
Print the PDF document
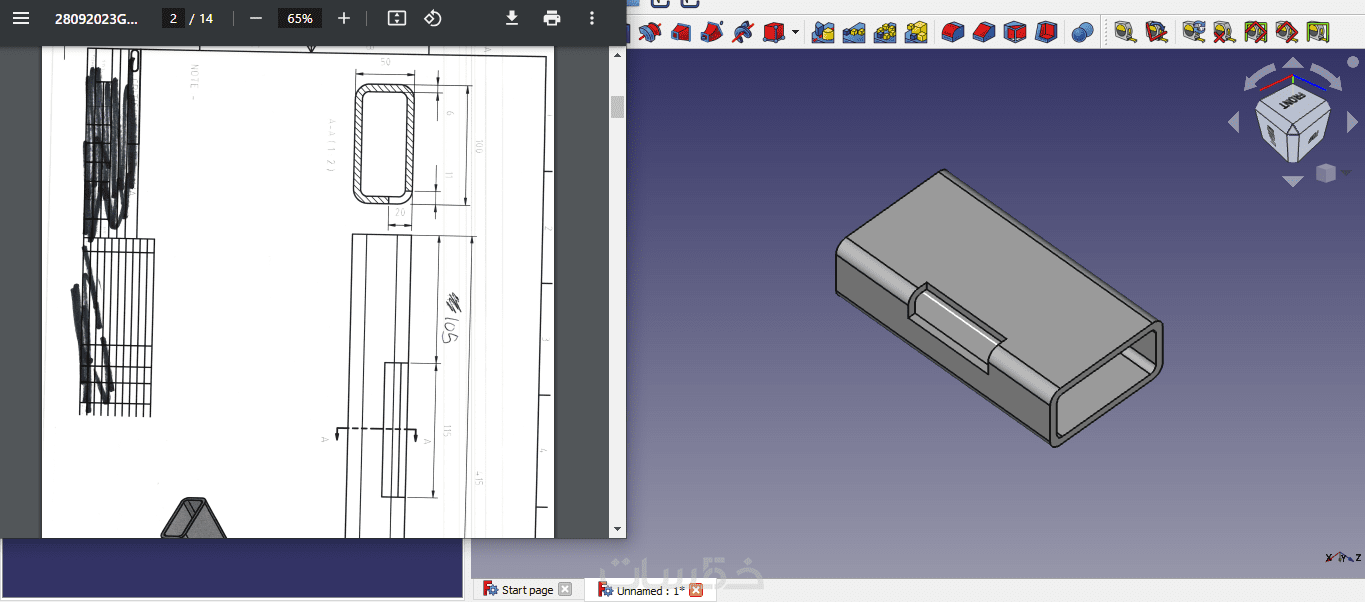click(552, 18)
